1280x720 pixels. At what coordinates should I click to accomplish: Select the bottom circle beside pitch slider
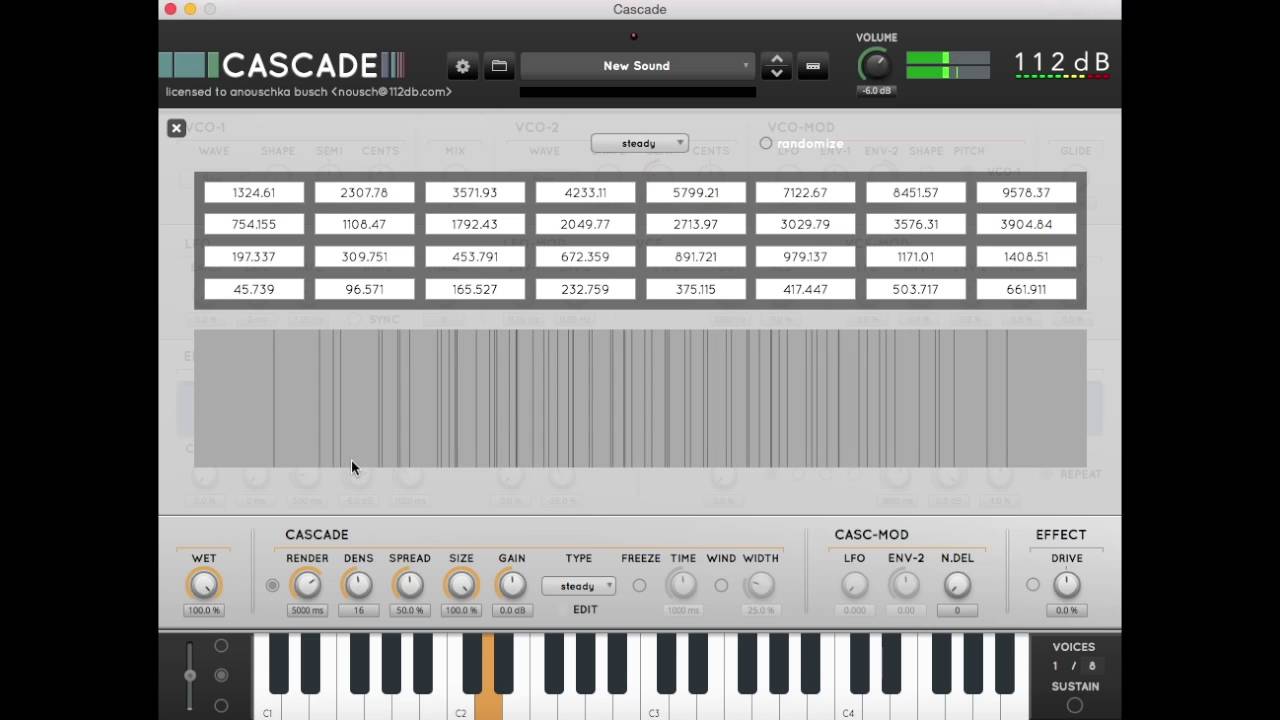pyautogui.click(x=221, y=705)
